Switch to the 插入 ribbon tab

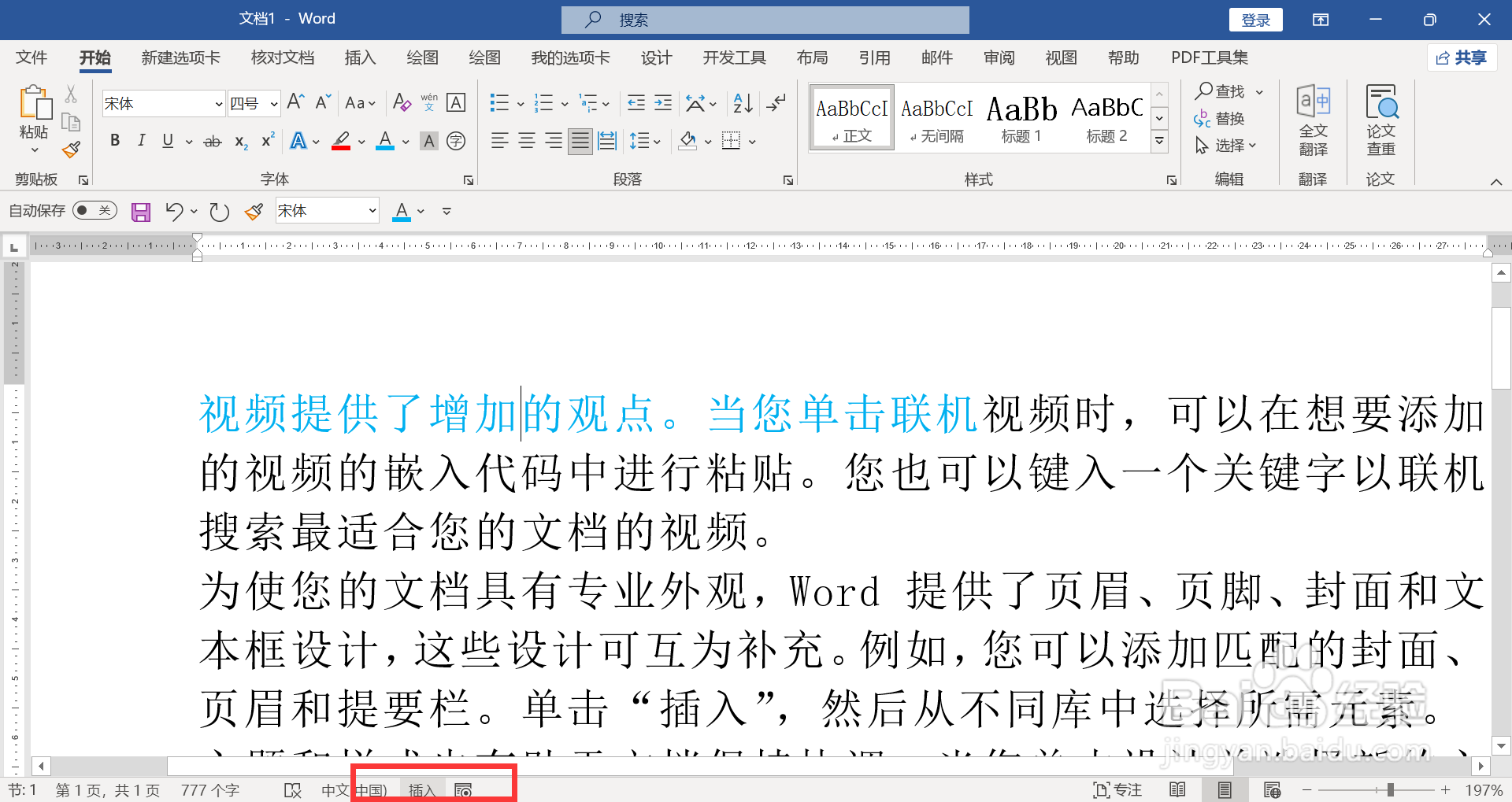click(x=359, y=57)
